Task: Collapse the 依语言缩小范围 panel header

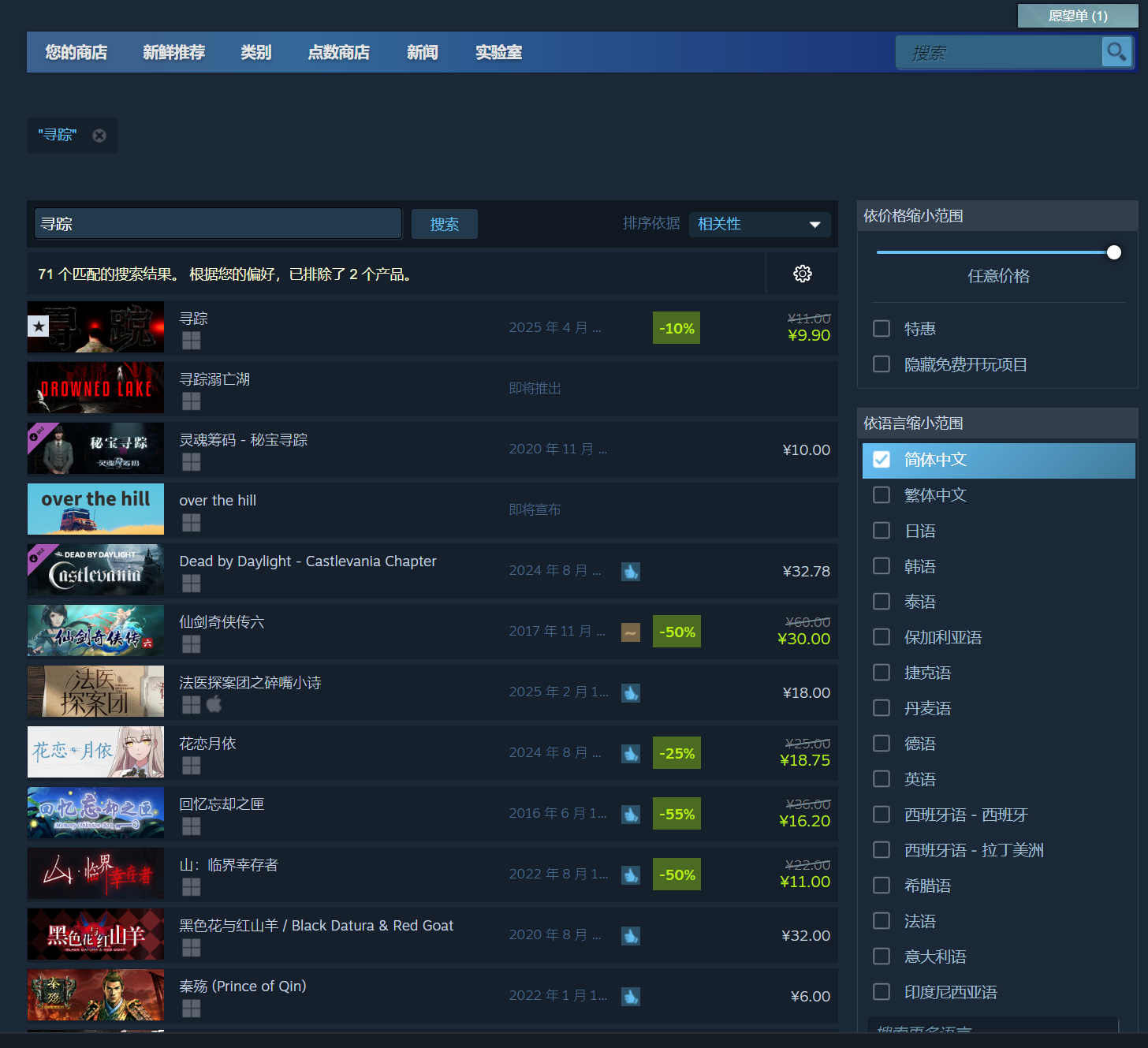Action: (997, 423)
